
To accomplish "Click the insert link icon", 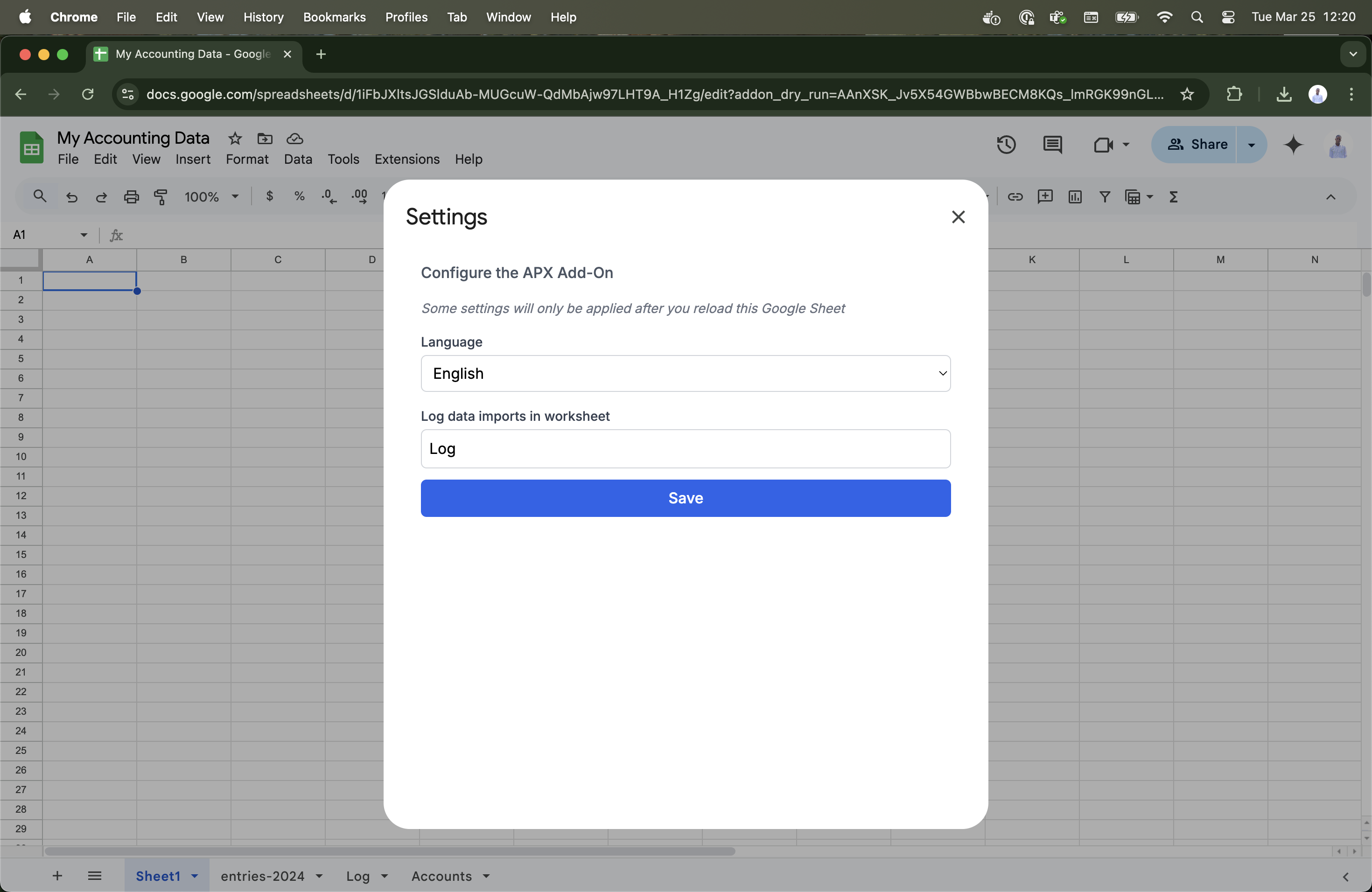I will [1015, 197].
